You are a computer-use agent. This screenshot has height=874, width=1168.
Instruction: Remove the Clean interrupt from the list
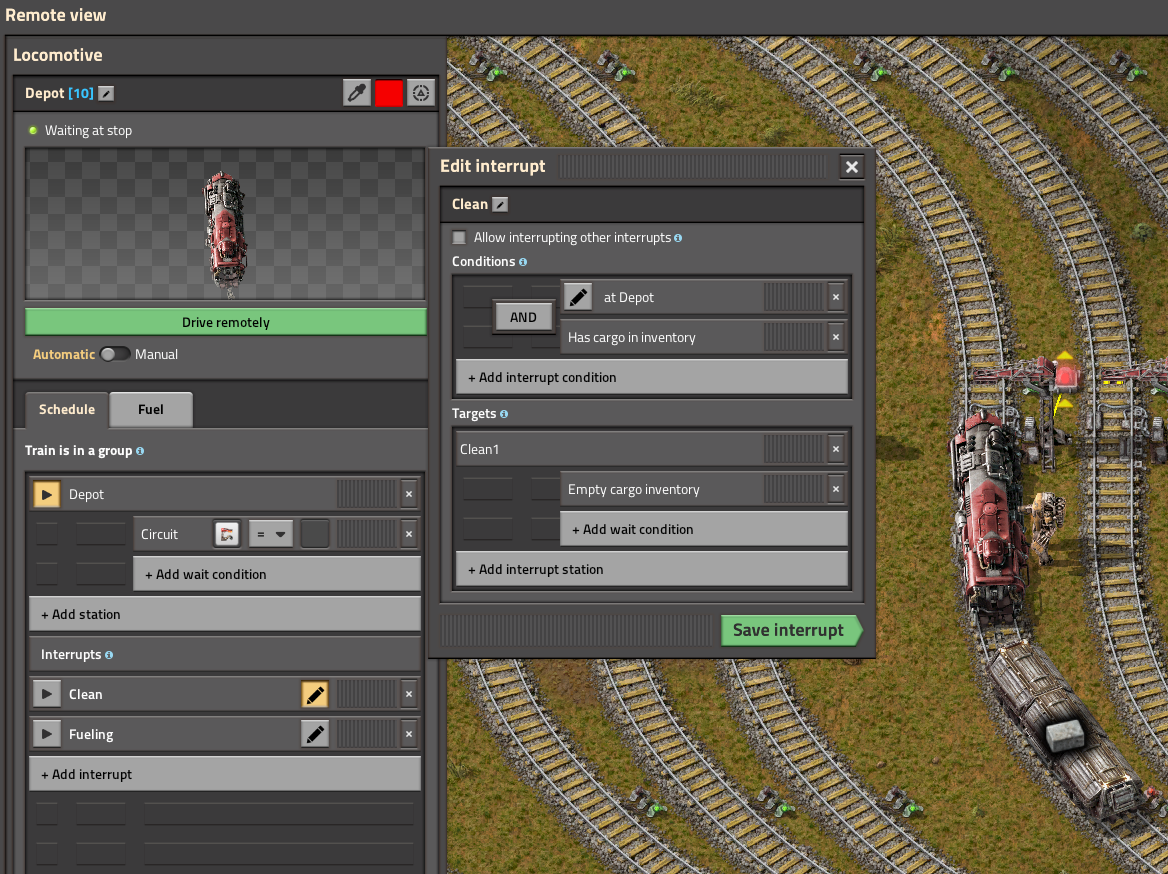tap(409, 694)
